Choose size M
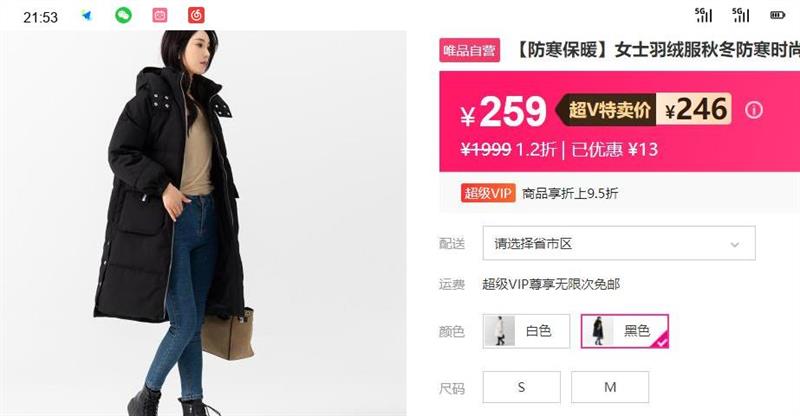 610,387
